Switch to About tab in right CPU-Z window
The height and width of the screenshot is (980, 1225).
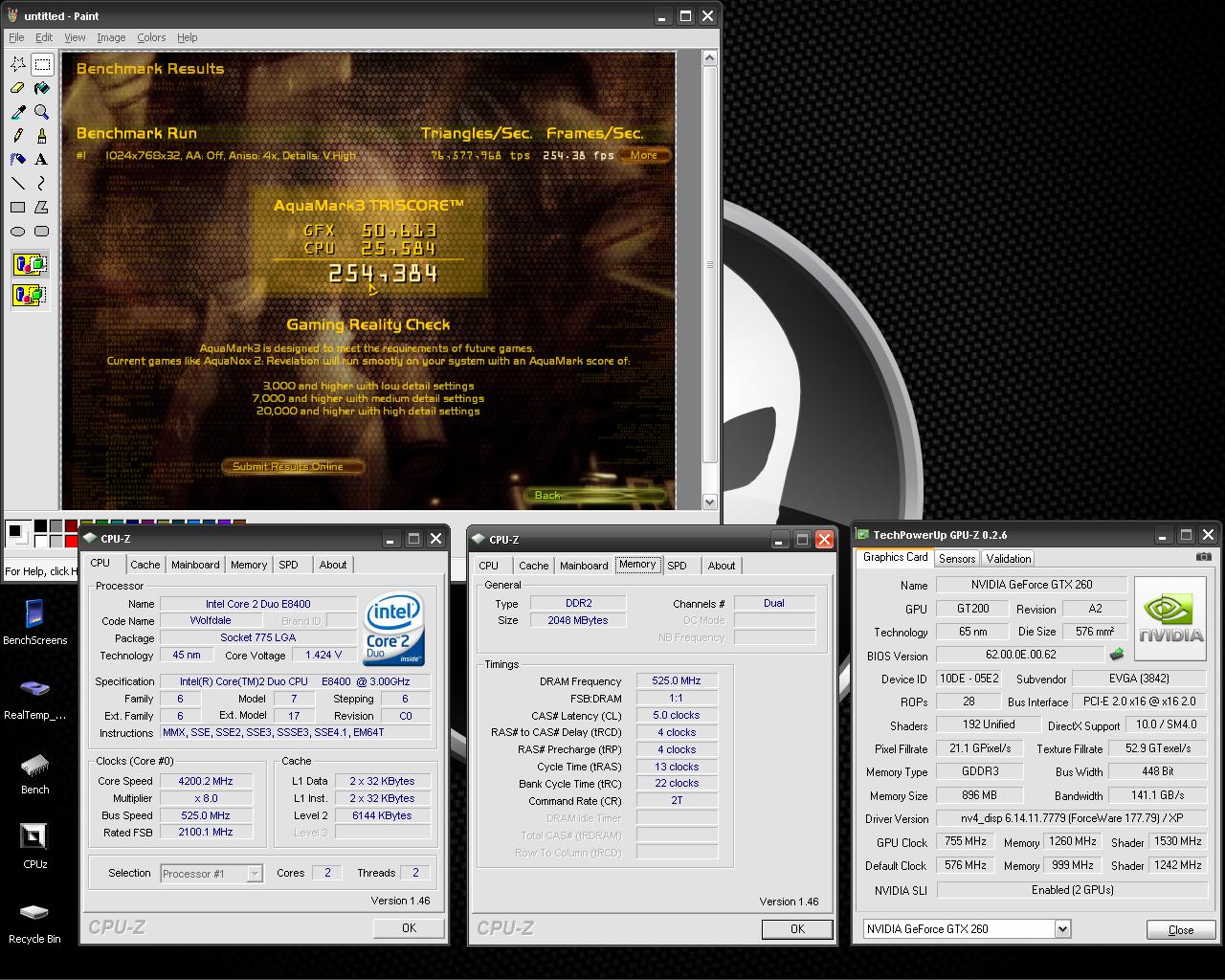(722, 566)
